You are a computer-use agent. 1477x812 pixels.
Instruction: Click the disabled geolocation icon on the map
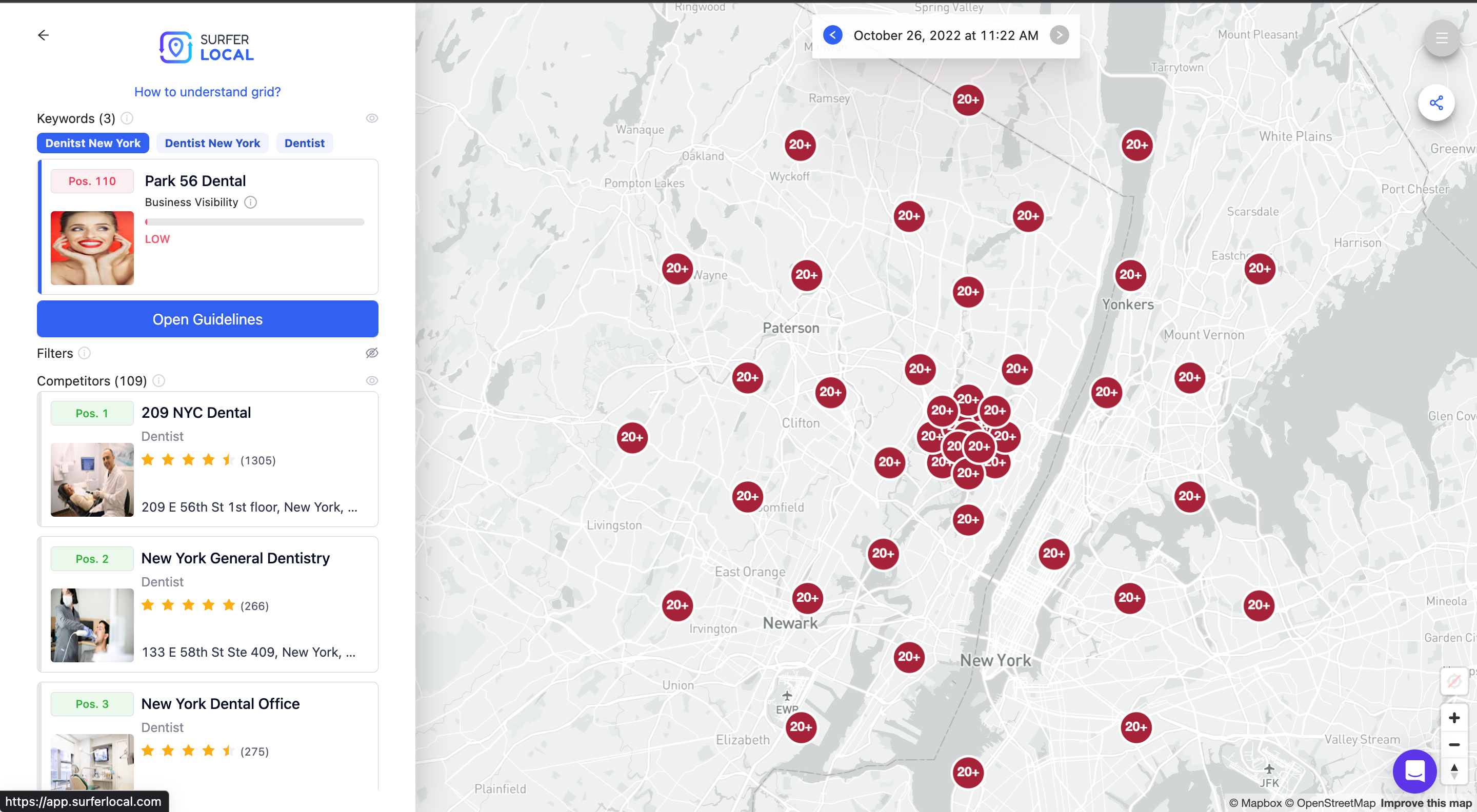tap(1454, 681)
